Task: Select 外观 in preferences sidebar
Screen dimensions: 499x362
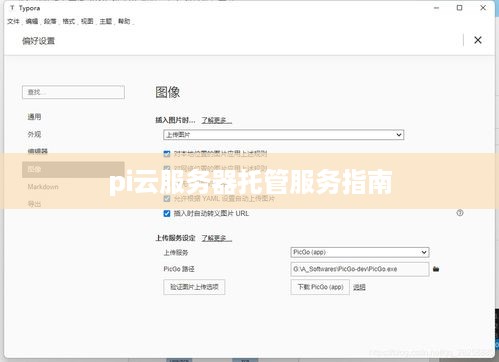Action: (34, 134)
